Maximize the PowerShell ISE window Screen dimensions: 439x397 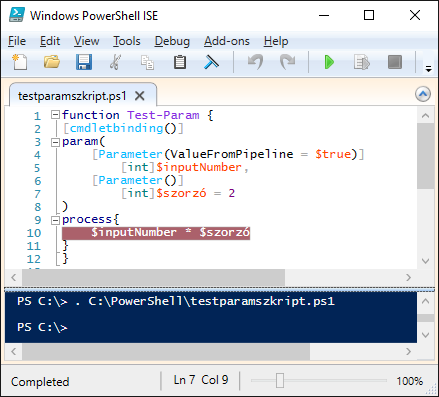[x=369, y=15]
